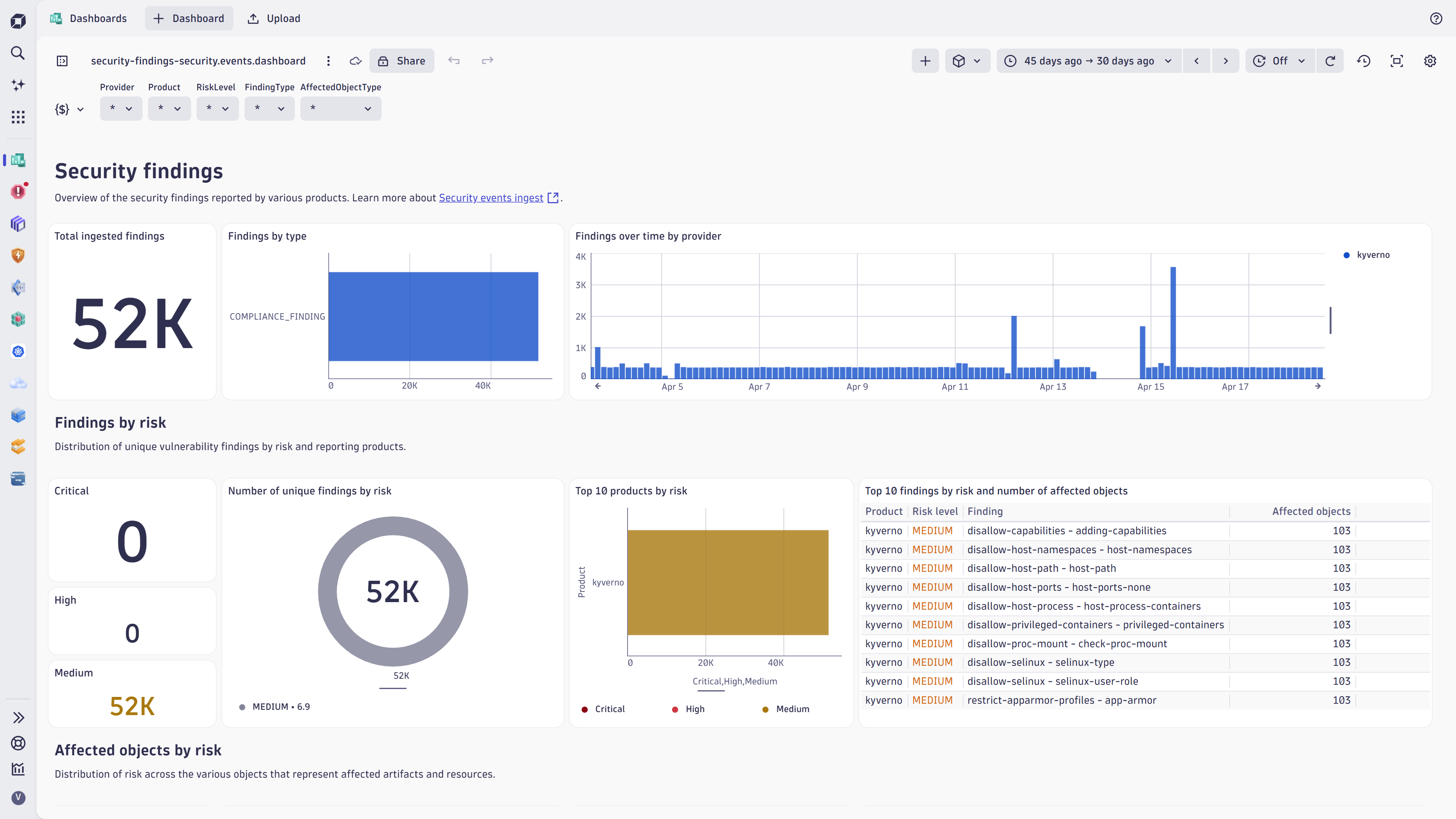This screenshot has height=819, width=1456.
Task: Open the Dynatrace home logo
Action: click(18, 22)
